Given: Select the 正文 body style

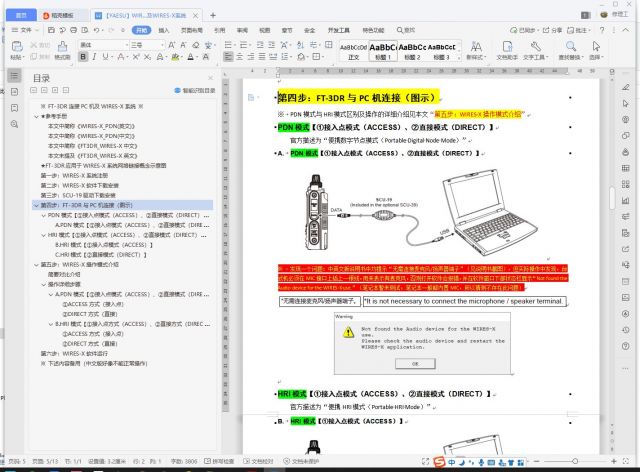Looking at the screenshot, I should [353, 51].
